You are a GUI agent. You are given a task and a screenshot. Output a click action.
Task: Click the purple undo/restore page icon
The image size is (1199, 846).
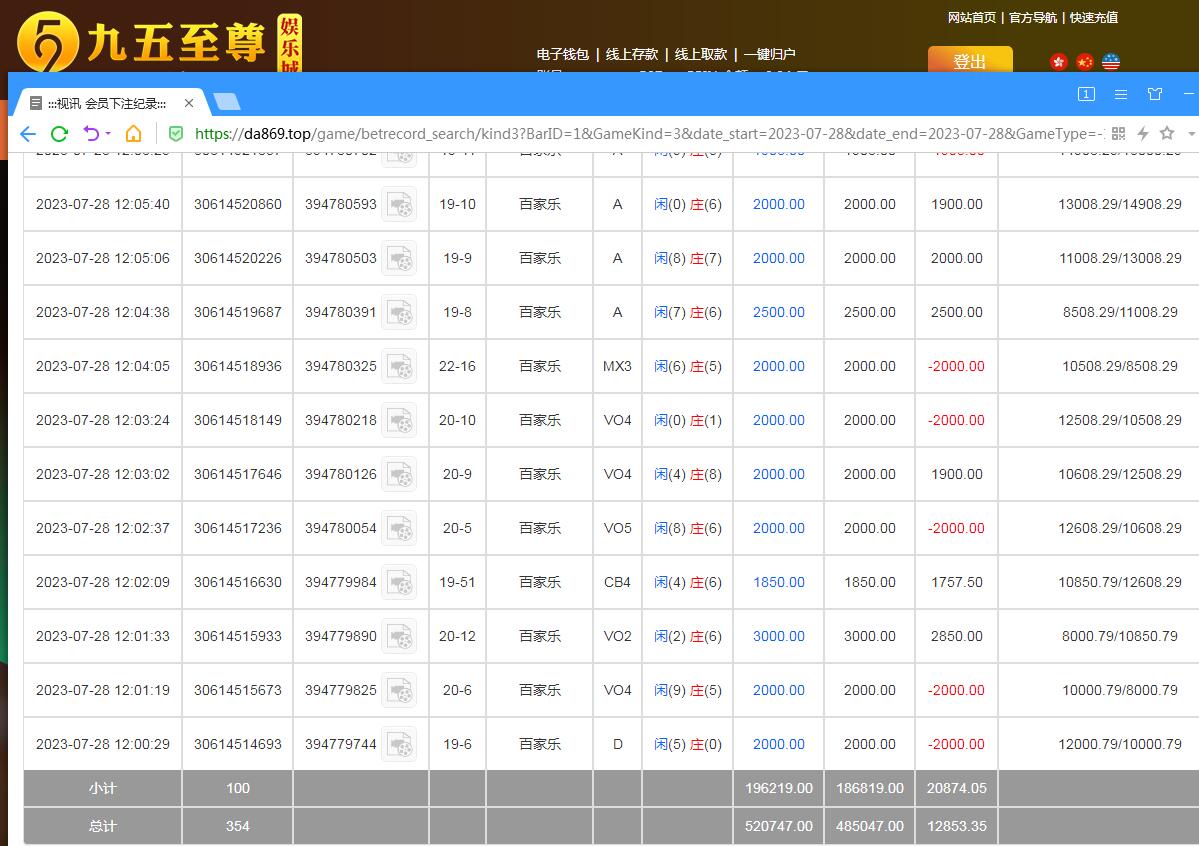(92, 134)
